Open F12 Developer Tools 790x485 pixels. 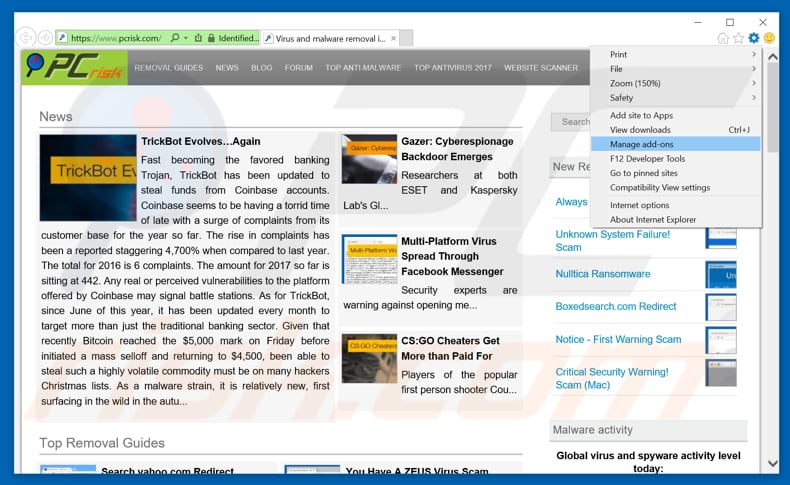(x=676, y=159)
